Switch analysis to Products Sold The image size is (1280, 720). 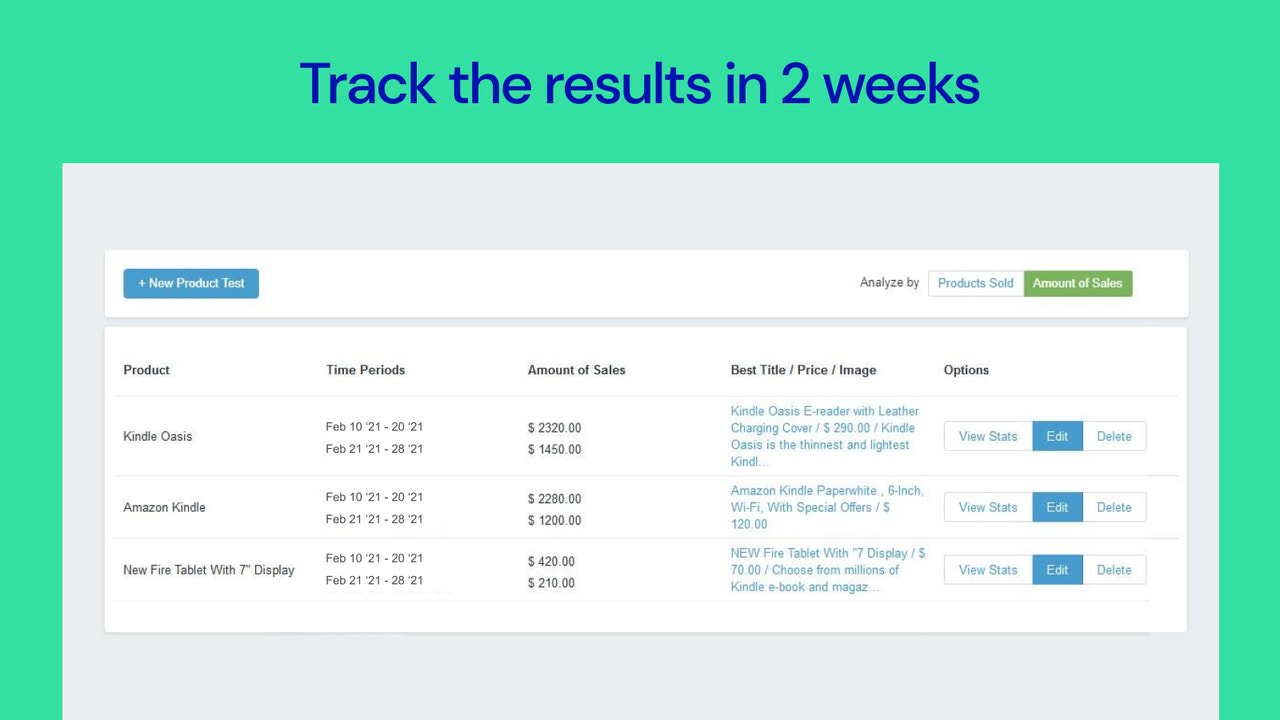[x=975, y=283]
